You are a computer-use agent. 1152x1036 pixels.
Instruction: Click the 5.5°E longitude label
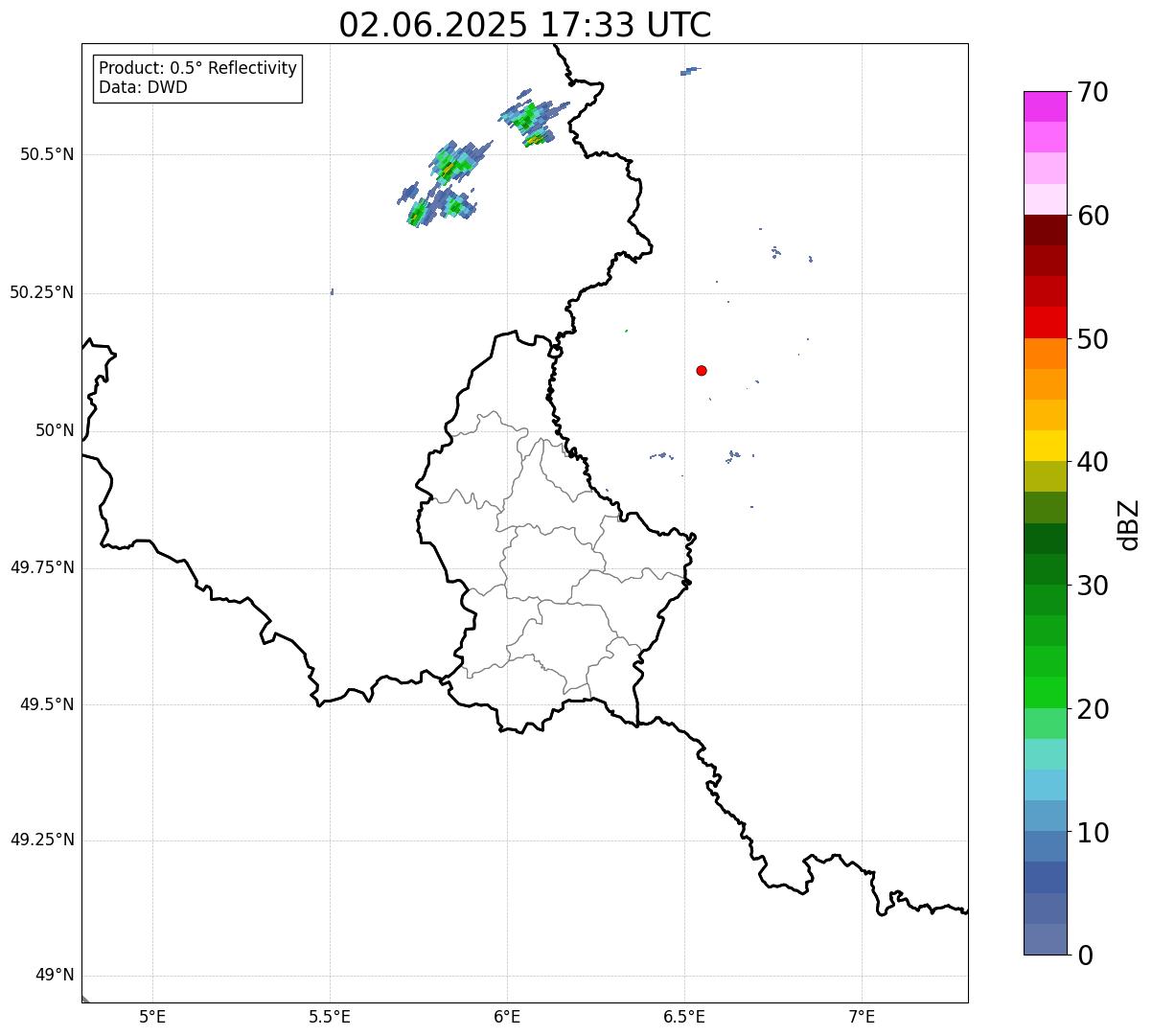pos(330,1017)
